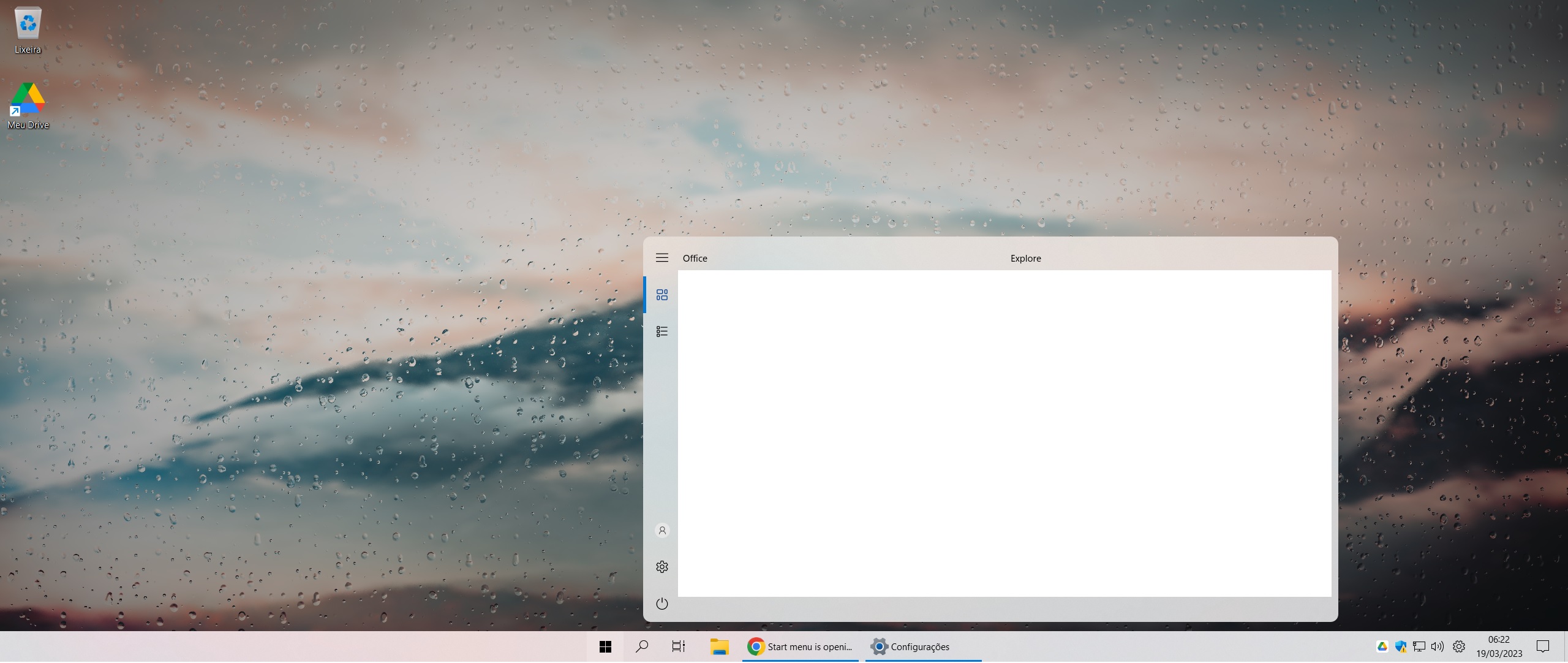This screenshot has height=663, width=1568.
Task: Click the Office group header
Action: pyautogui.click(x=695, y=259)
